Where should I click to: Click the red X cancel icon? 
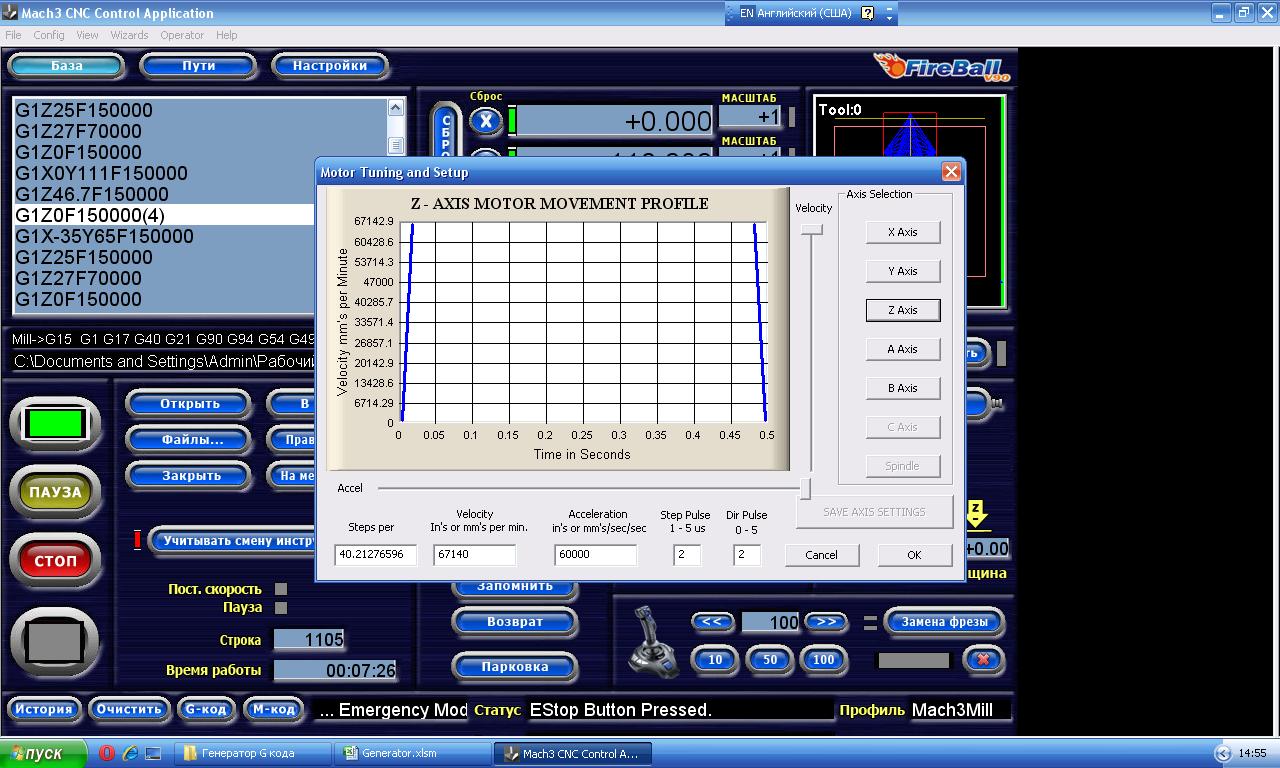coord(983,659)
